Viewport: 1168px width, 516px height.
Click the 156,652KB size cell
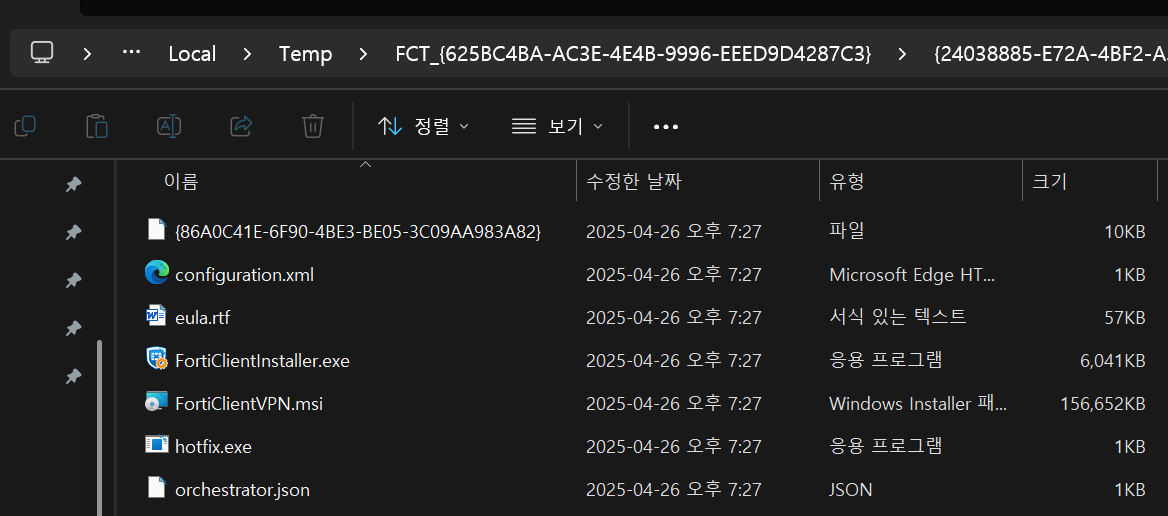tap(1102, 404)
